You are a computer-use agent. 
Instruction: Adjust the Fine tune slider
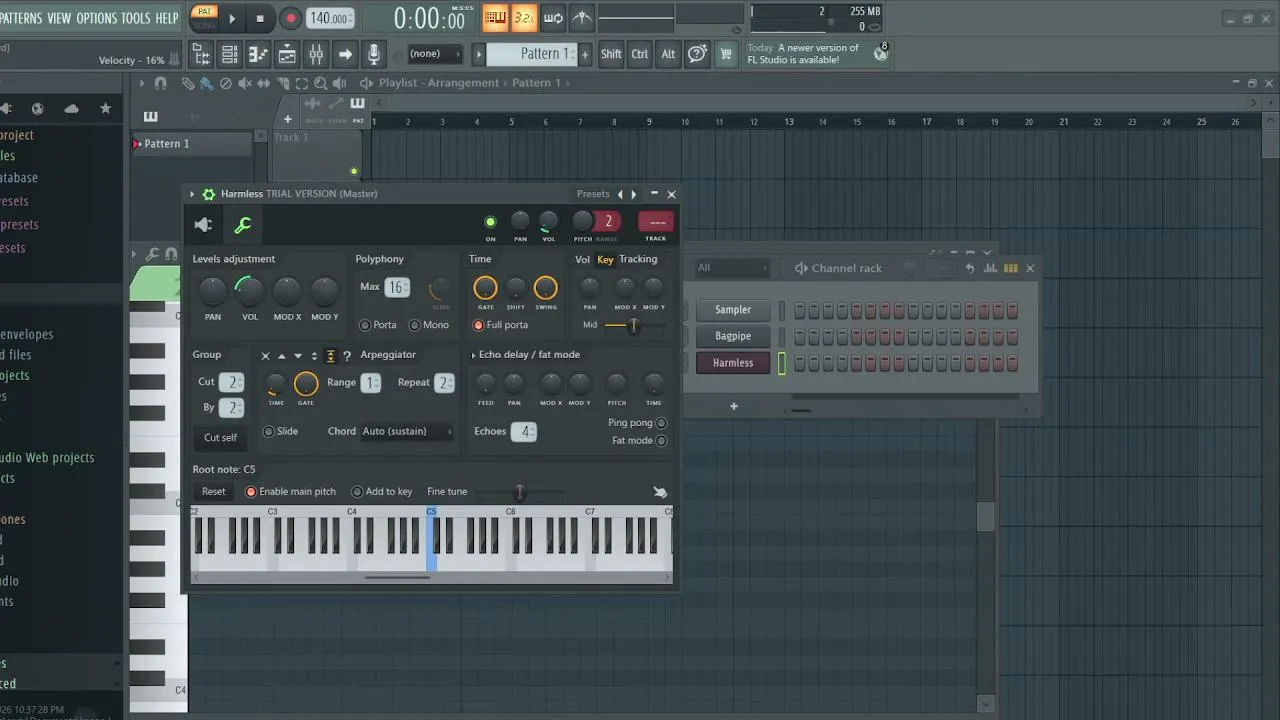click(519, 492)
